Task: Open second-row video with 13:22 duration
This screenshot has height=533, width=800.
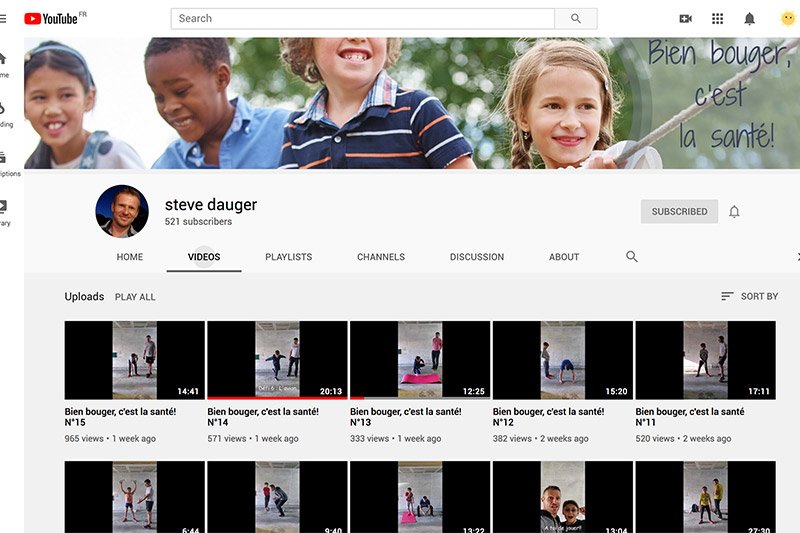Action: pos(420,497)
